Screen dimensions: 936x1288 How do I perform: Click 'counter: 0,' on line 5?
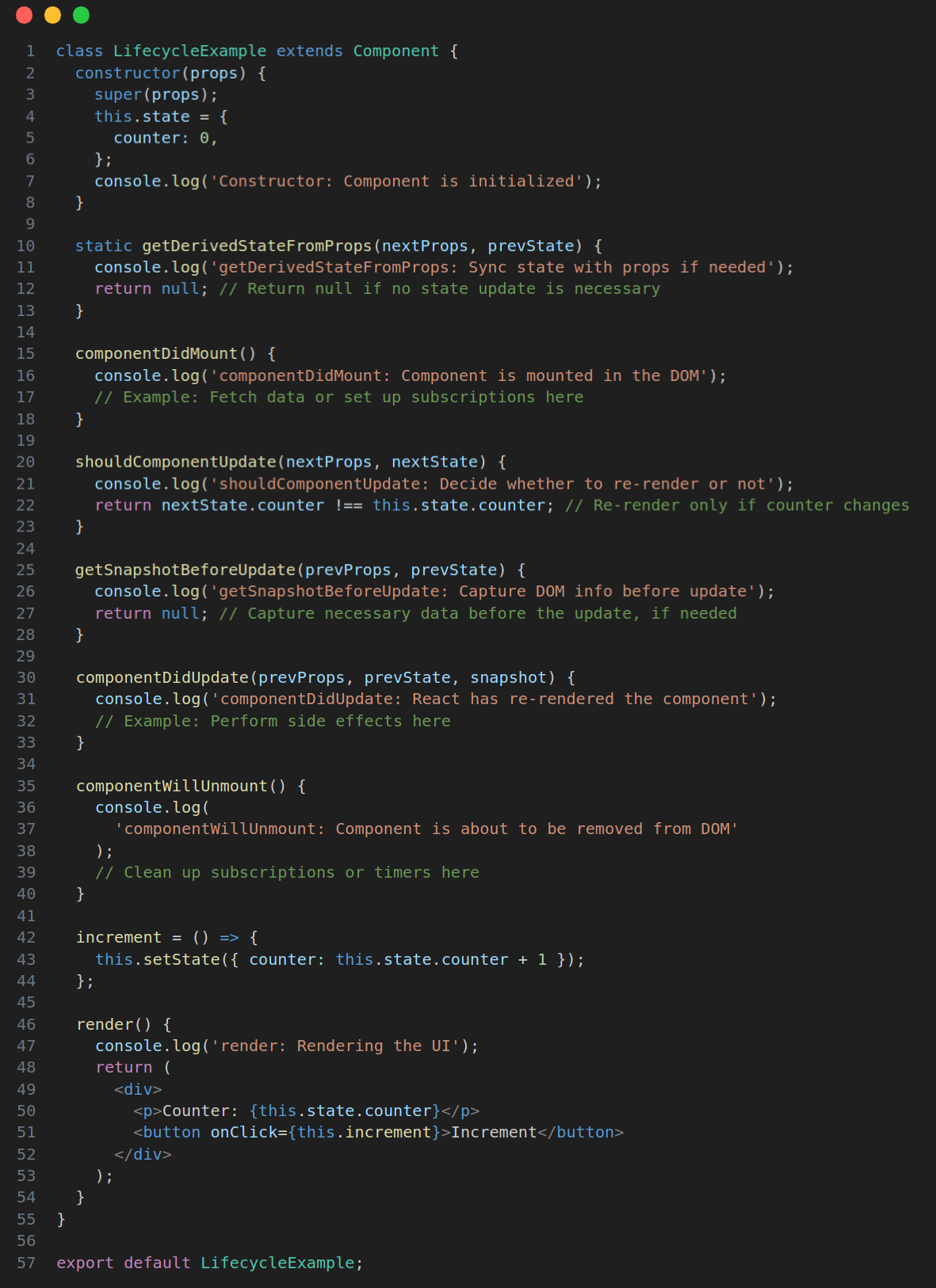[x=166, y=138]
